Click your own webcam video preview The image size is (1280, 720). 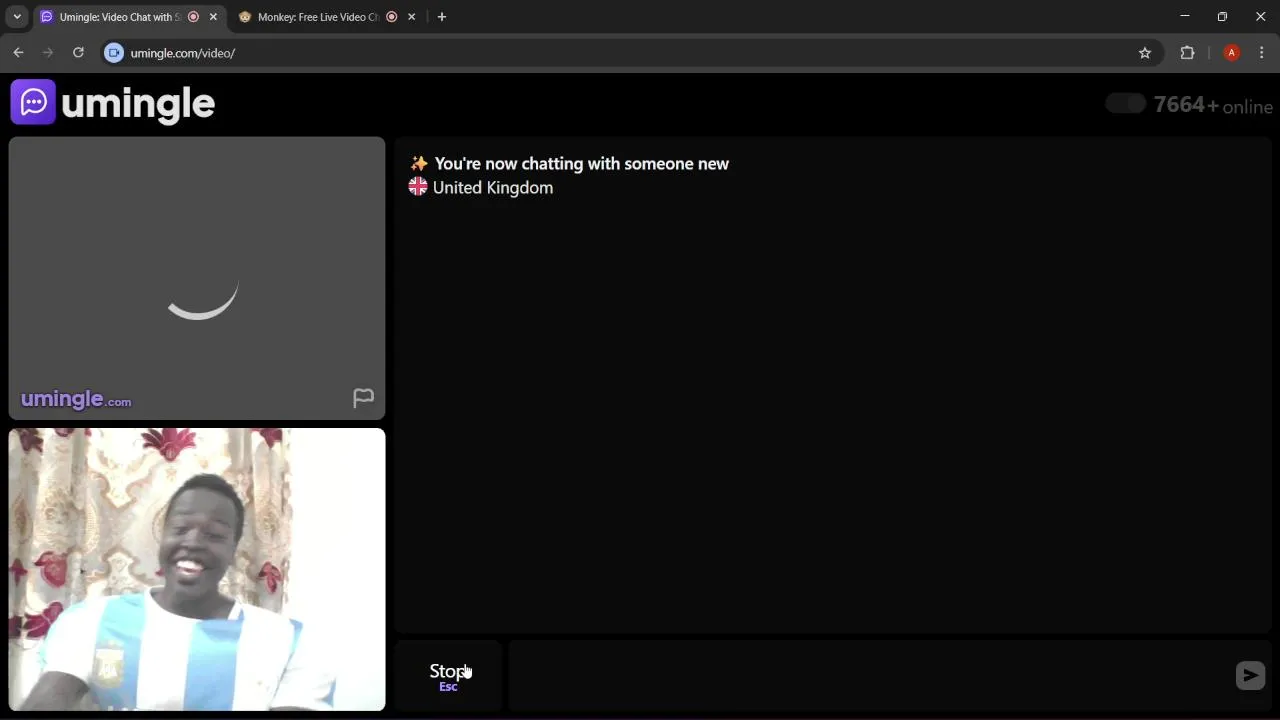click(x=197, y=569)
